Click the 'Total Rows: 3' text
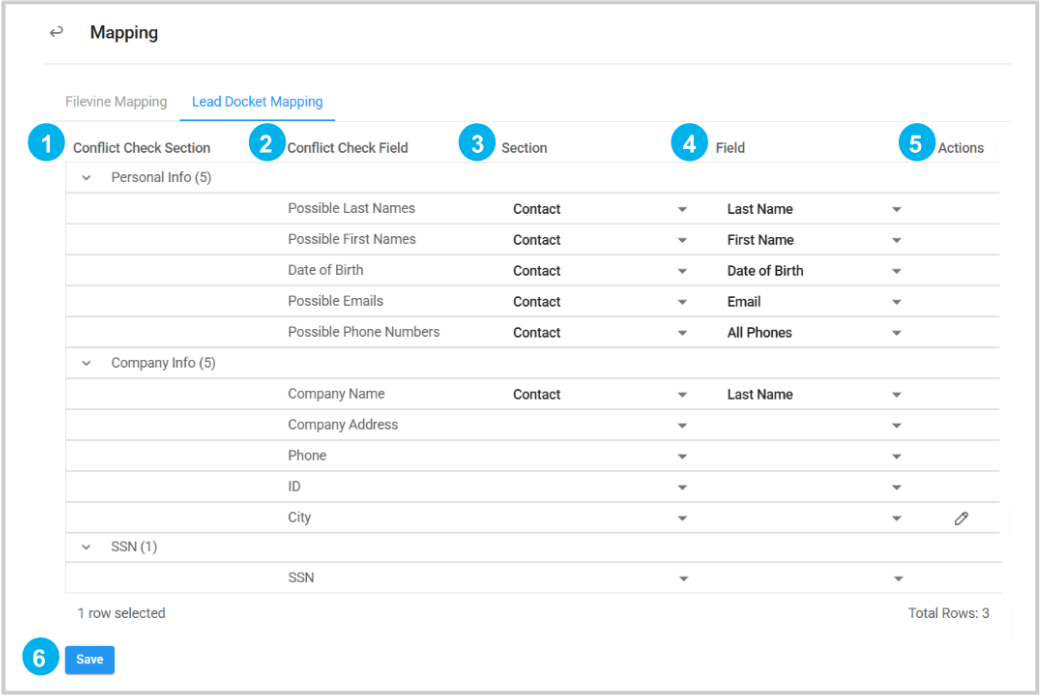Image resolution: width=1041 pixels, height=696 pixels. (949, 613)
